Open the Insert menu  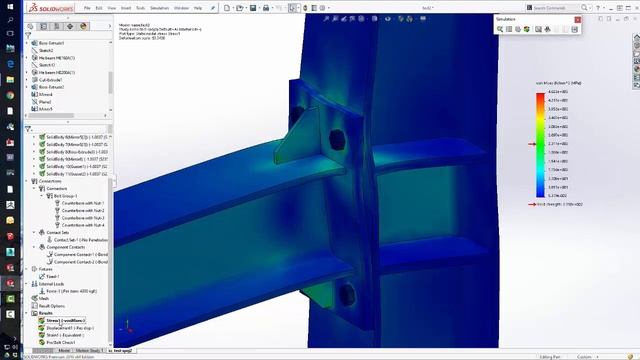point(126,8)
